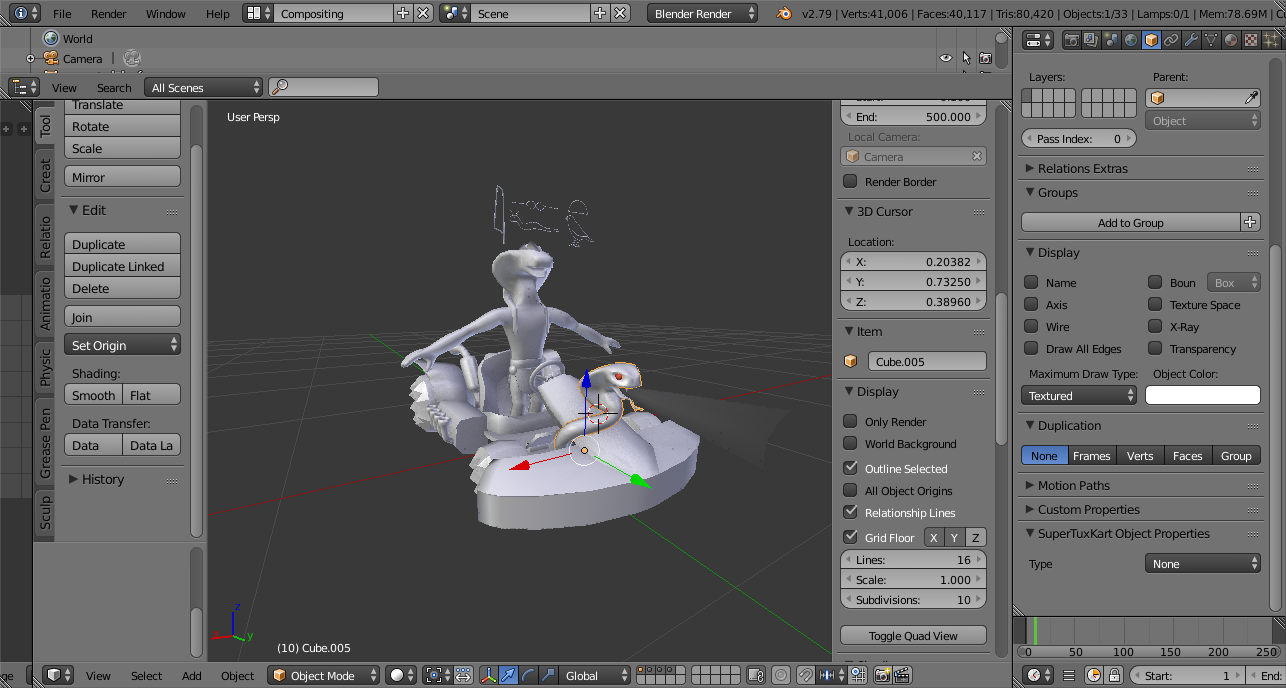Open the Render menu

point(108,14)
